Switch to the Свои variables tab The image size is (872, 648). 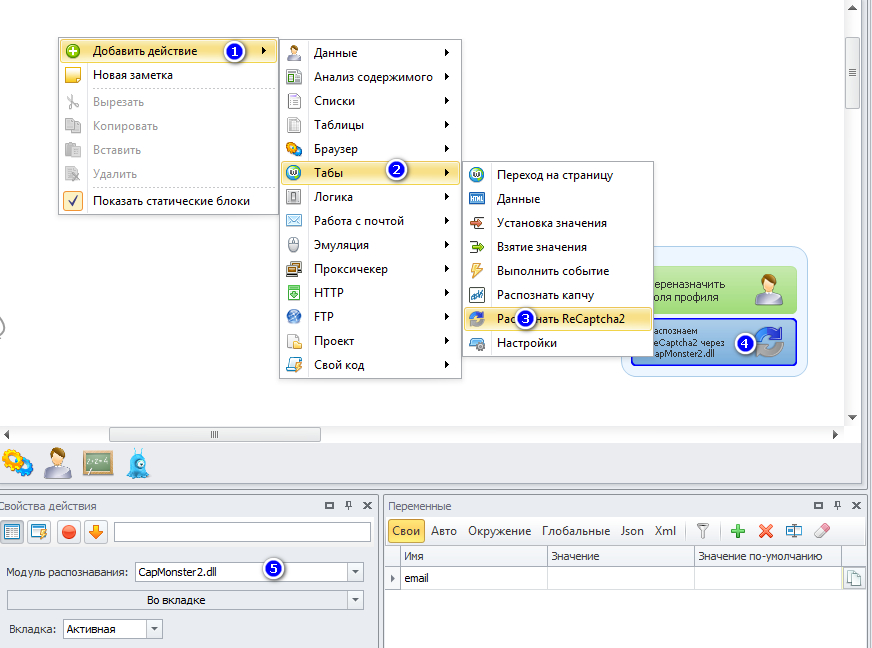click(x=406, y=531)
